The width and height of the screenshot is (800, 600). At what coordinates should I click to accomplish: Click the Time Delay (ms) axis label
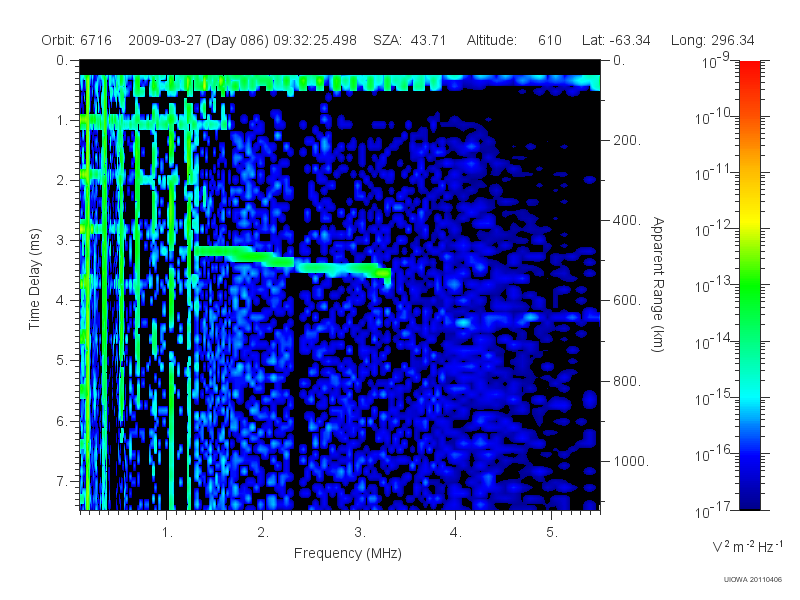(34, 279)
